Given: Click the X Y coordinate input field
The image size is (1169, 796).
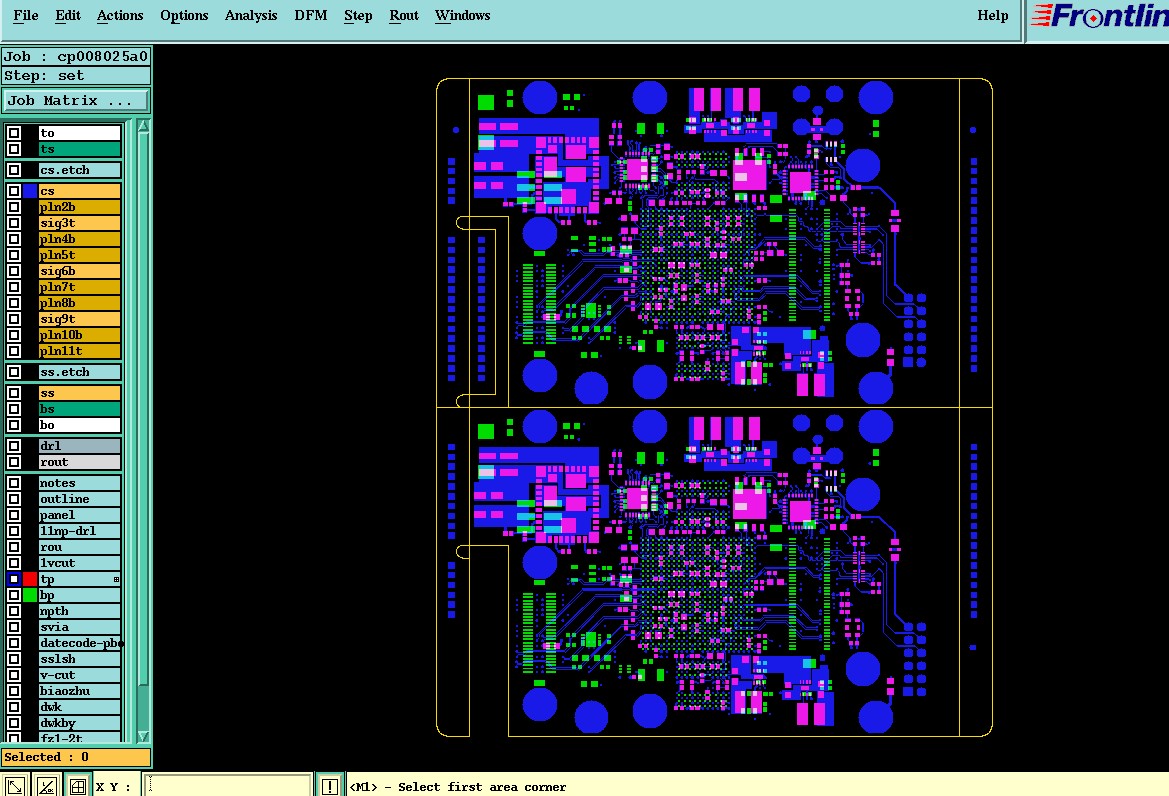Looking at the screenshot, I should [228, 786].
